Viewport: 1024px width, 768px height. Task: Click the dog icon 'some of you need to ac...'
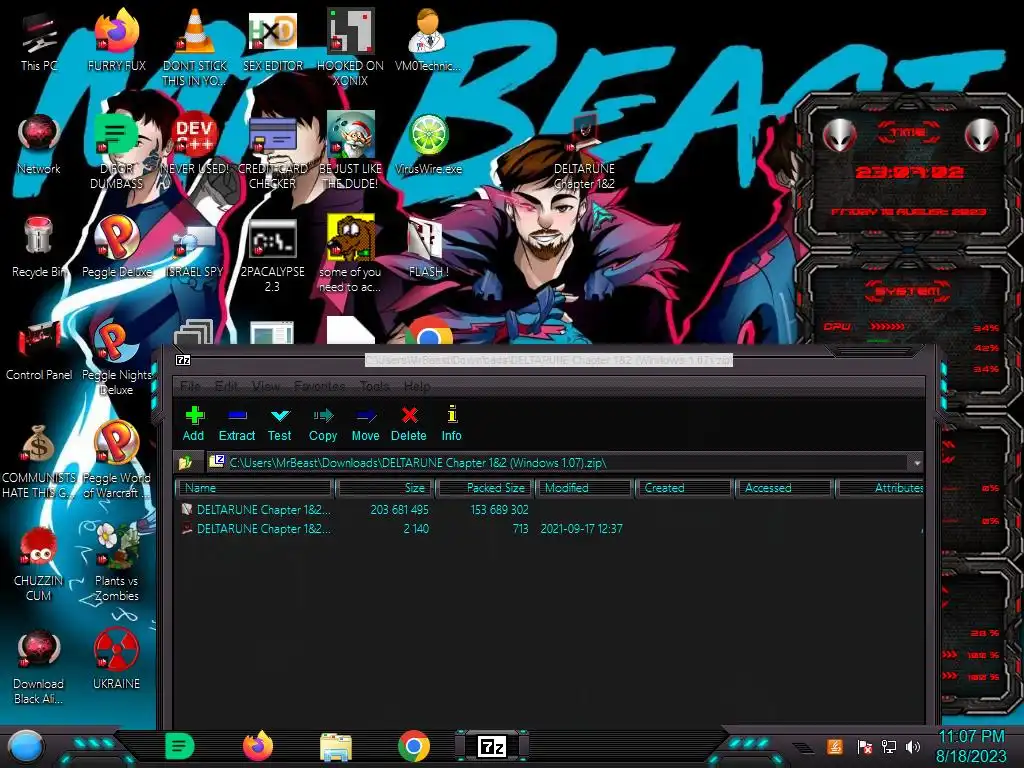pos(350,253)
